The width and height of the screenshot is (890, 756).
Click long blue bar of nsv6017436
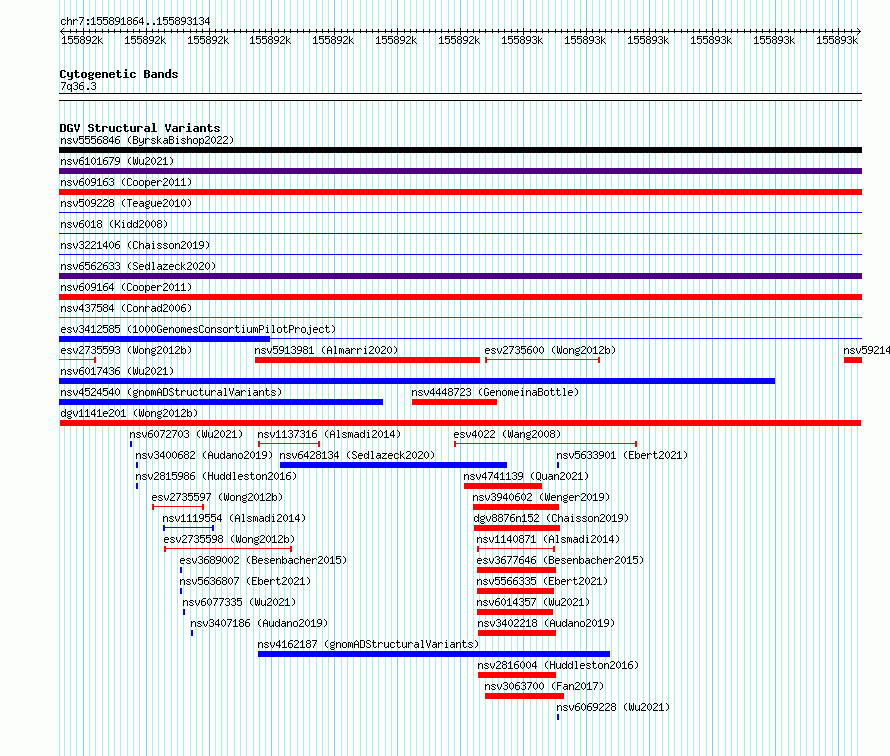(417, 381)
